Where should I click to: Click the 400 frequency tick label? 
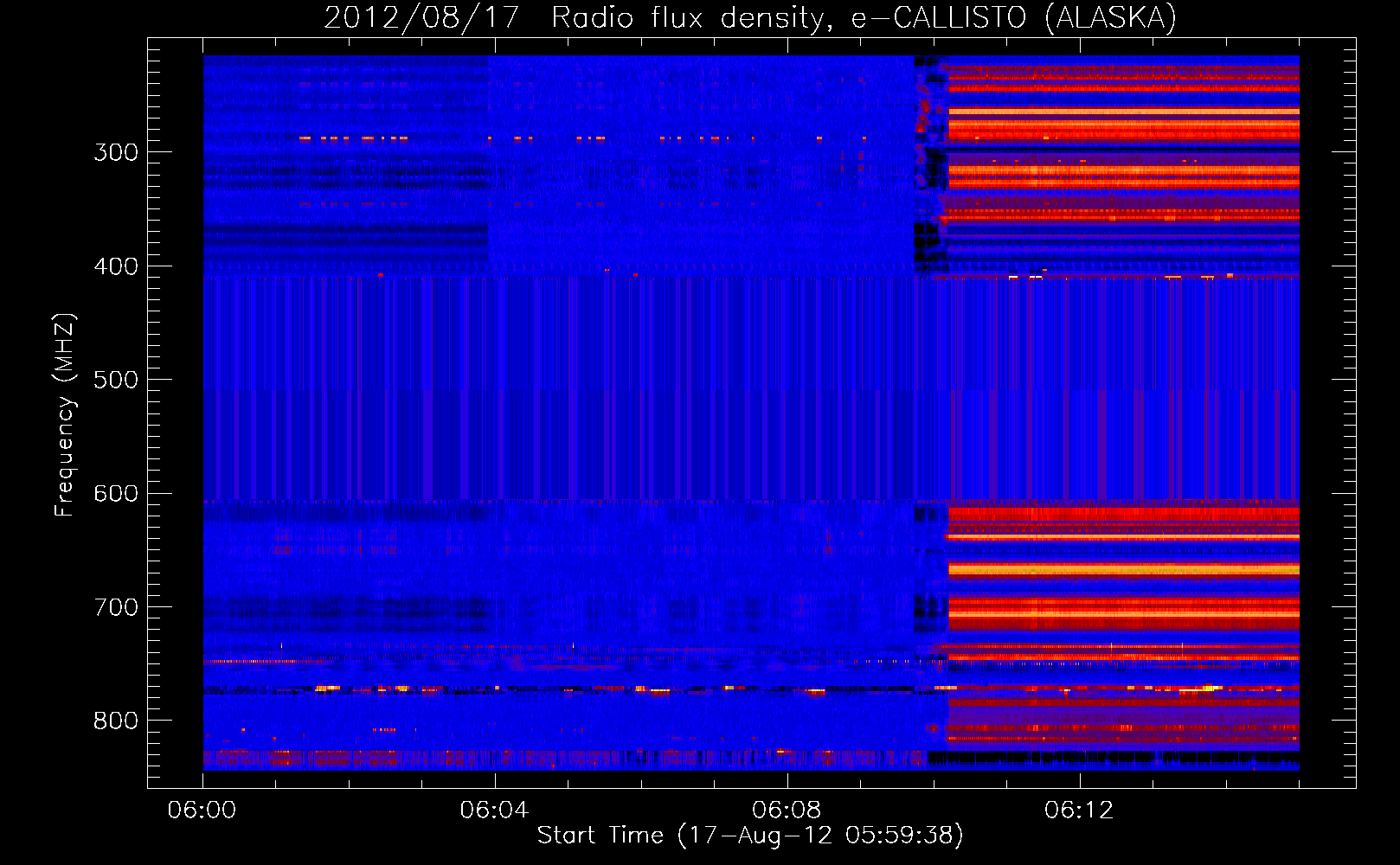click(x=116, y=266)
